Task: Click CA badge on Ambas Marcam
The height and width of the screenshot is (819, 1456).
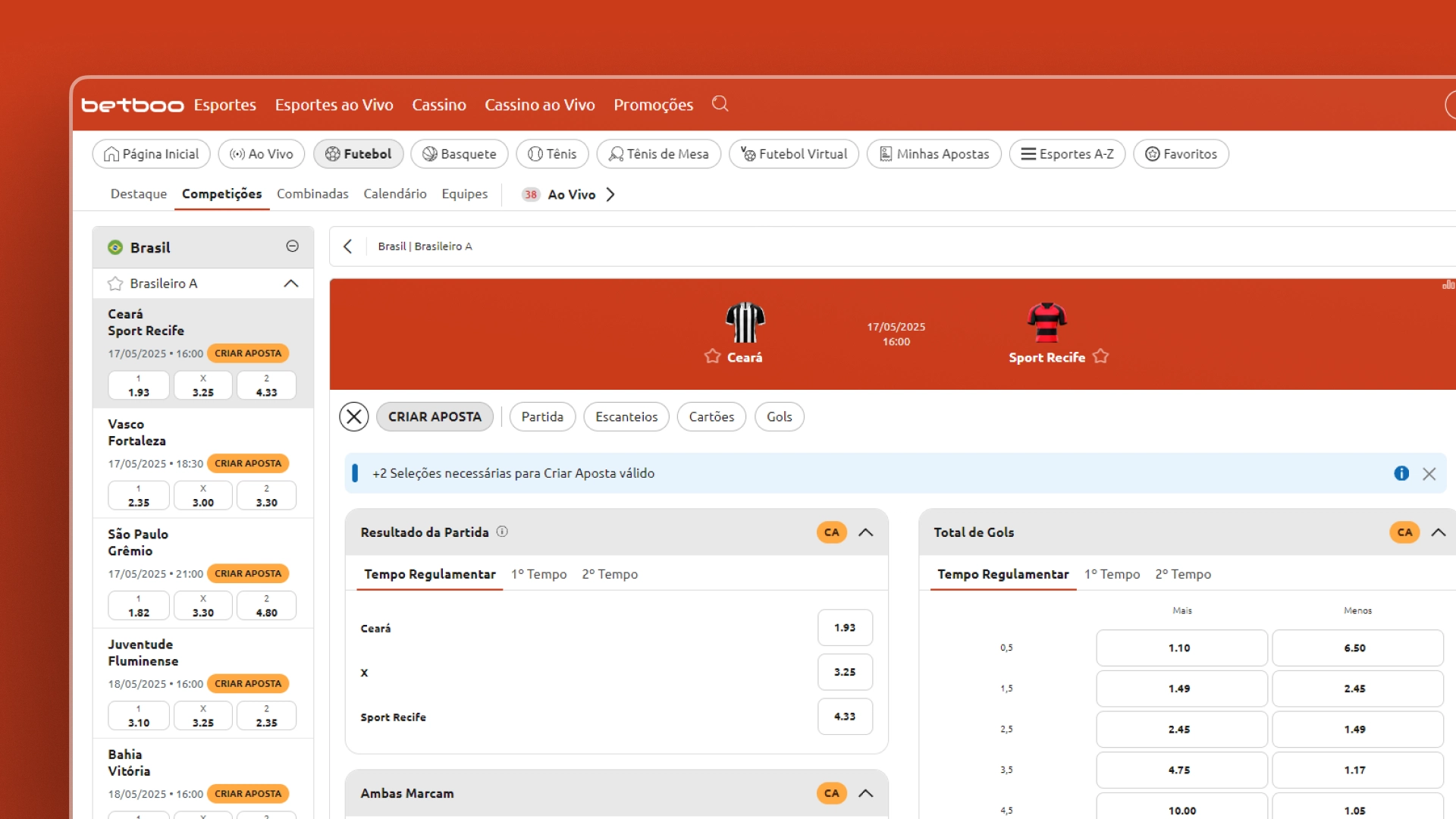Action: [832, 793]
